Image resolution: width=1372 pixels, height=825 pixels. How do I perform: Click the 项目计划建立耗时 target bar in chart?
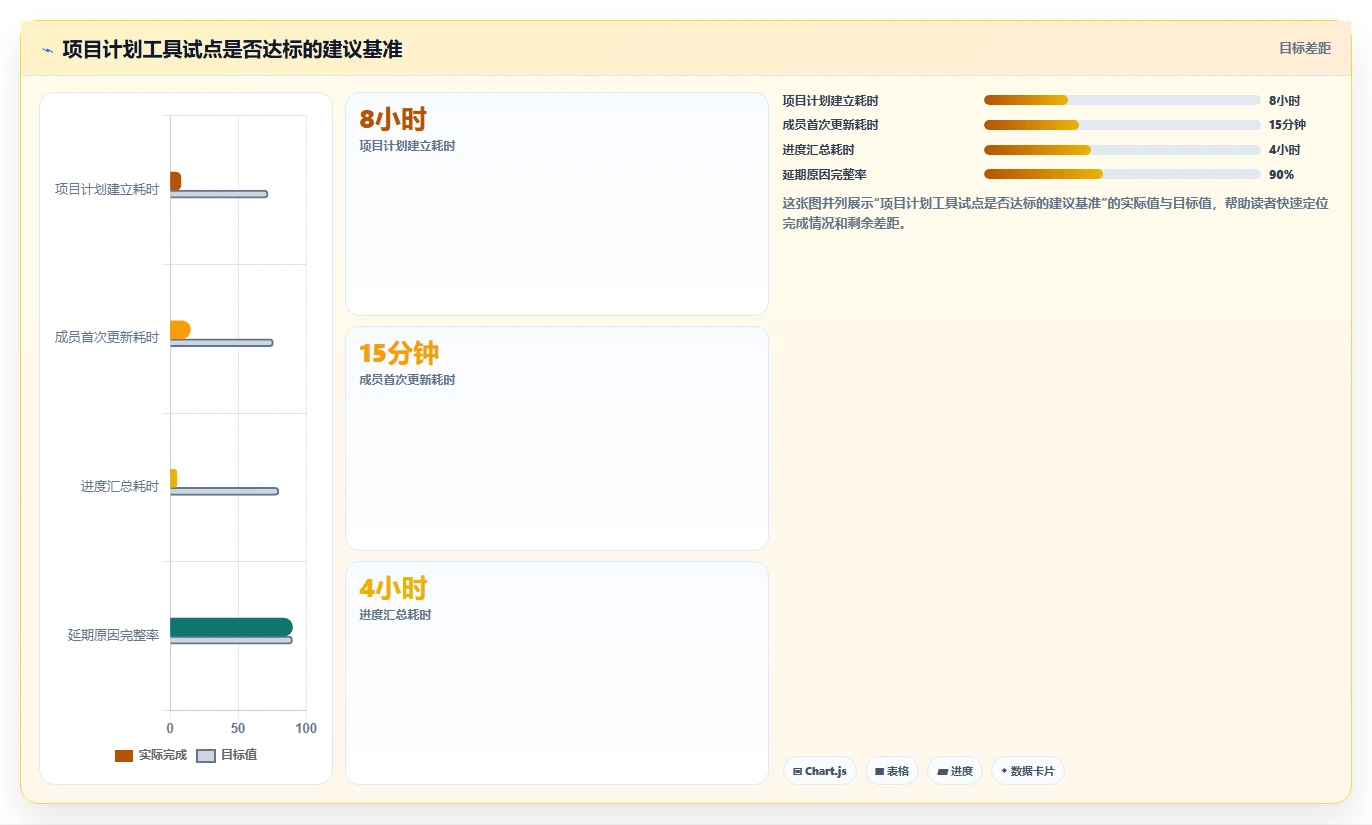click(219, 194)
